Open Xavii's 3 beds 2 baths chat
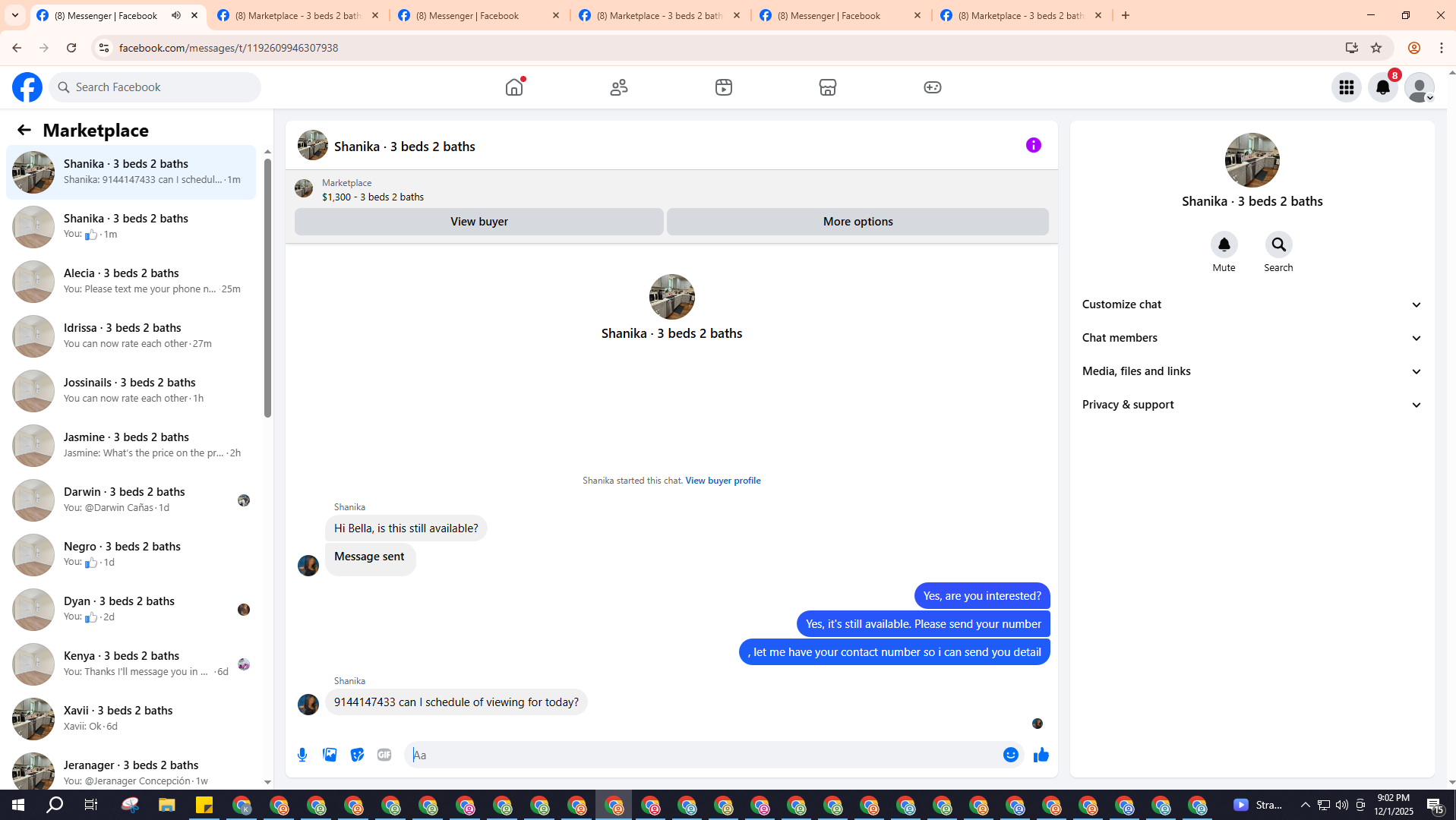Image resolution: width=1456 pixels, height=820 pixels. pos(131,718)
